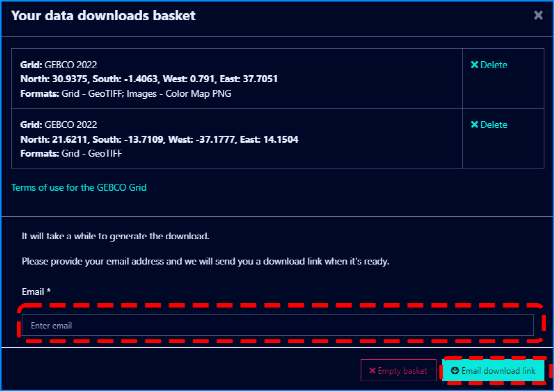The width and height of the screenshot is (554, 391).
Task: Click the Email download link button
Action: 494,371
